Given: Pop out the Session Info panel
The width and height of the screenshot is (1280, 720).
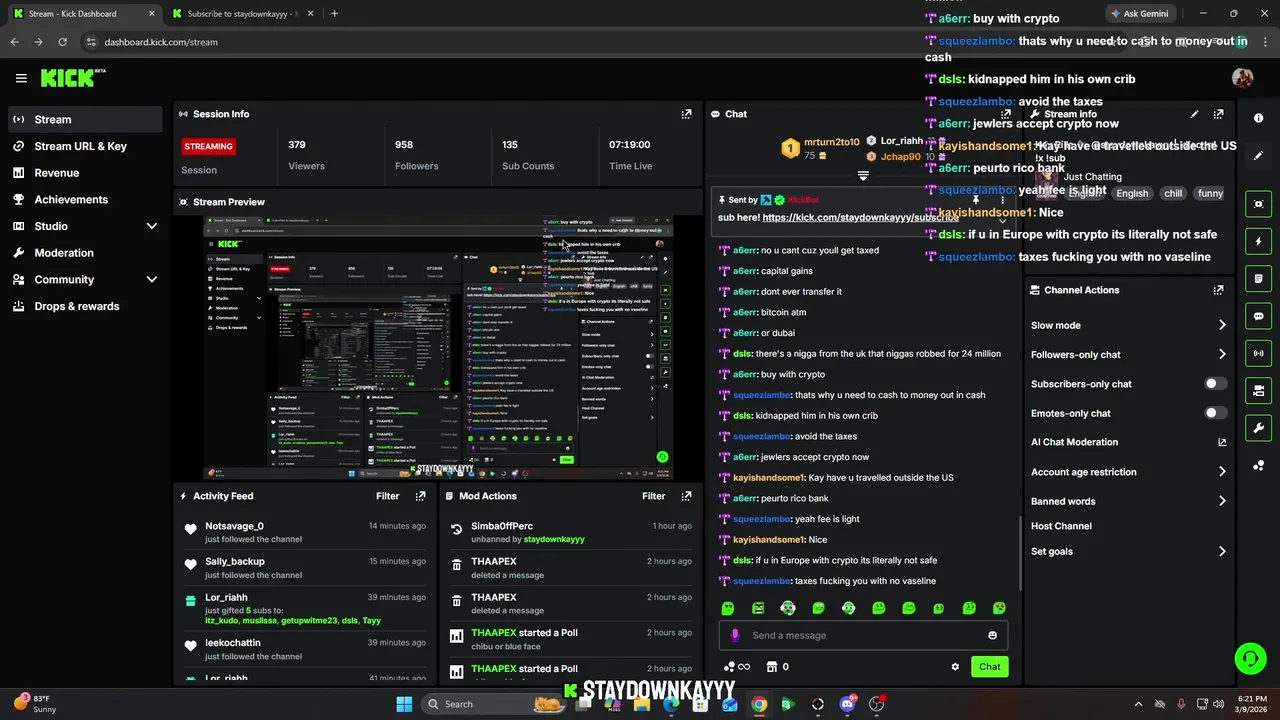Looking at the screenshot, I should click(686, 114).
